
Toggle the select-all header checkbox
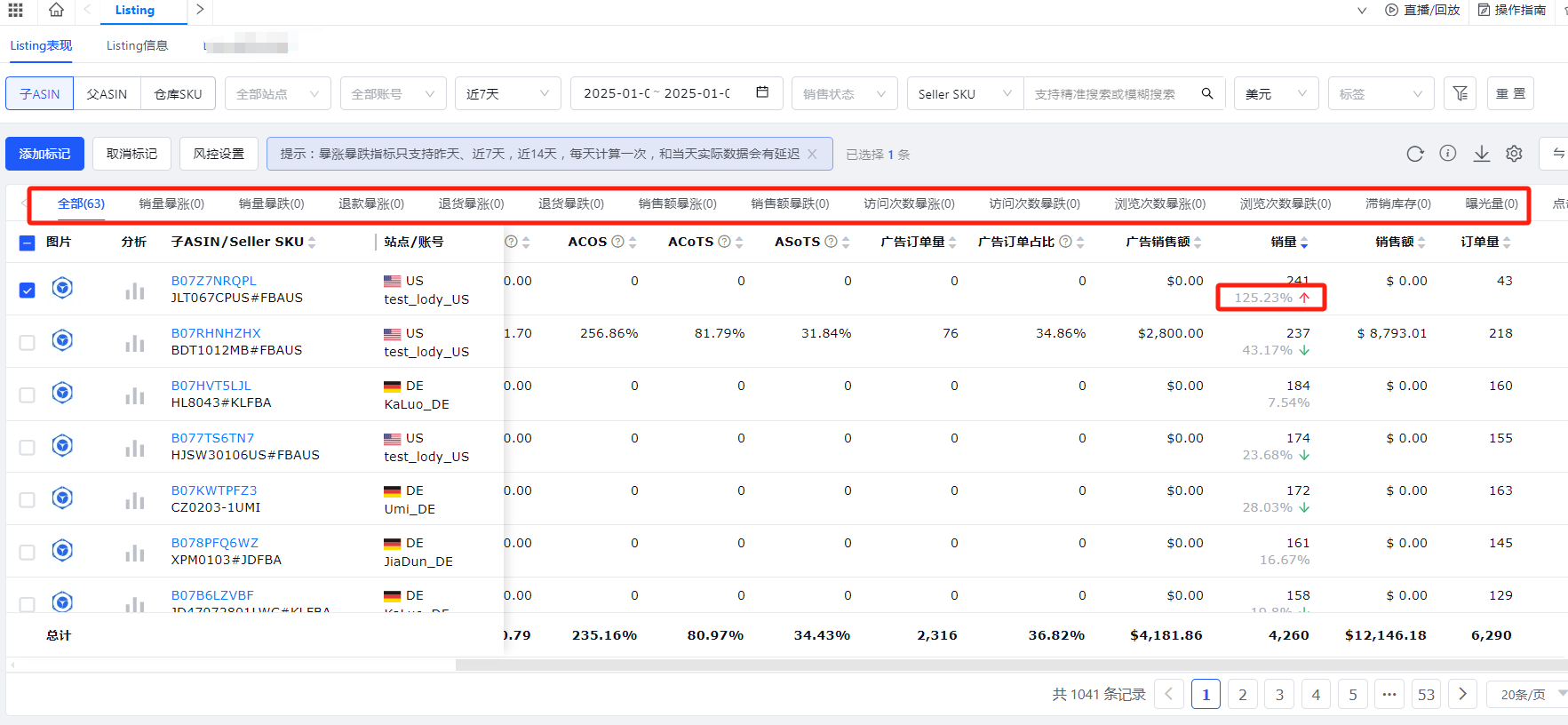coord(28,243)
